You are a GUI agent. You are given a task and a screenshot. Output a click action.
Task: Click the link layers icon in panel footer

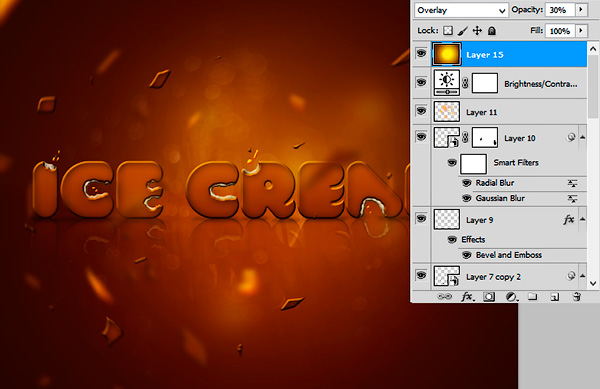click(x=444, y=296)
